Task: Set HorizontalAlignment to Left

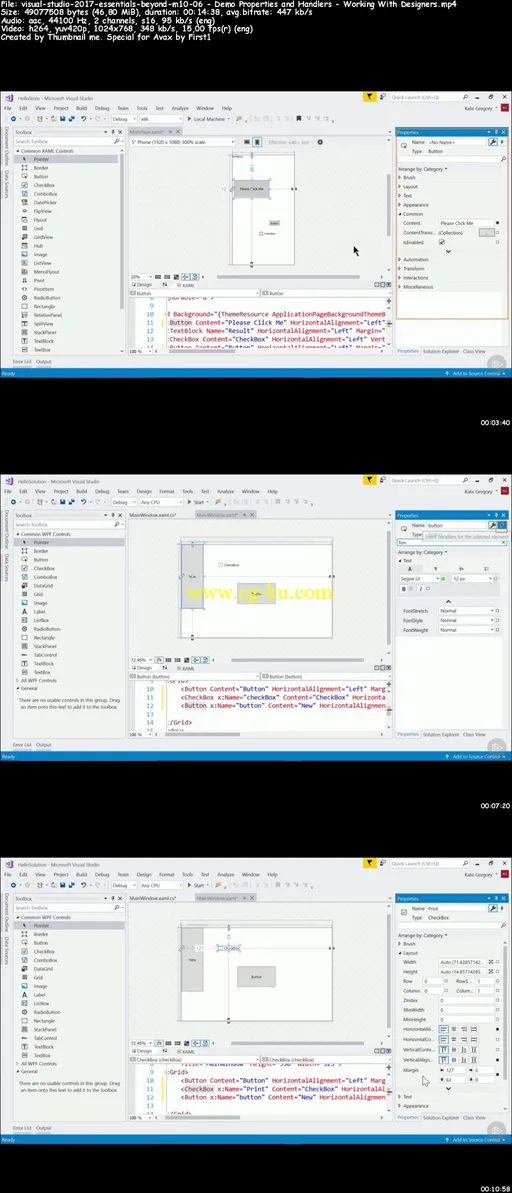Action: coord(444,1029)
